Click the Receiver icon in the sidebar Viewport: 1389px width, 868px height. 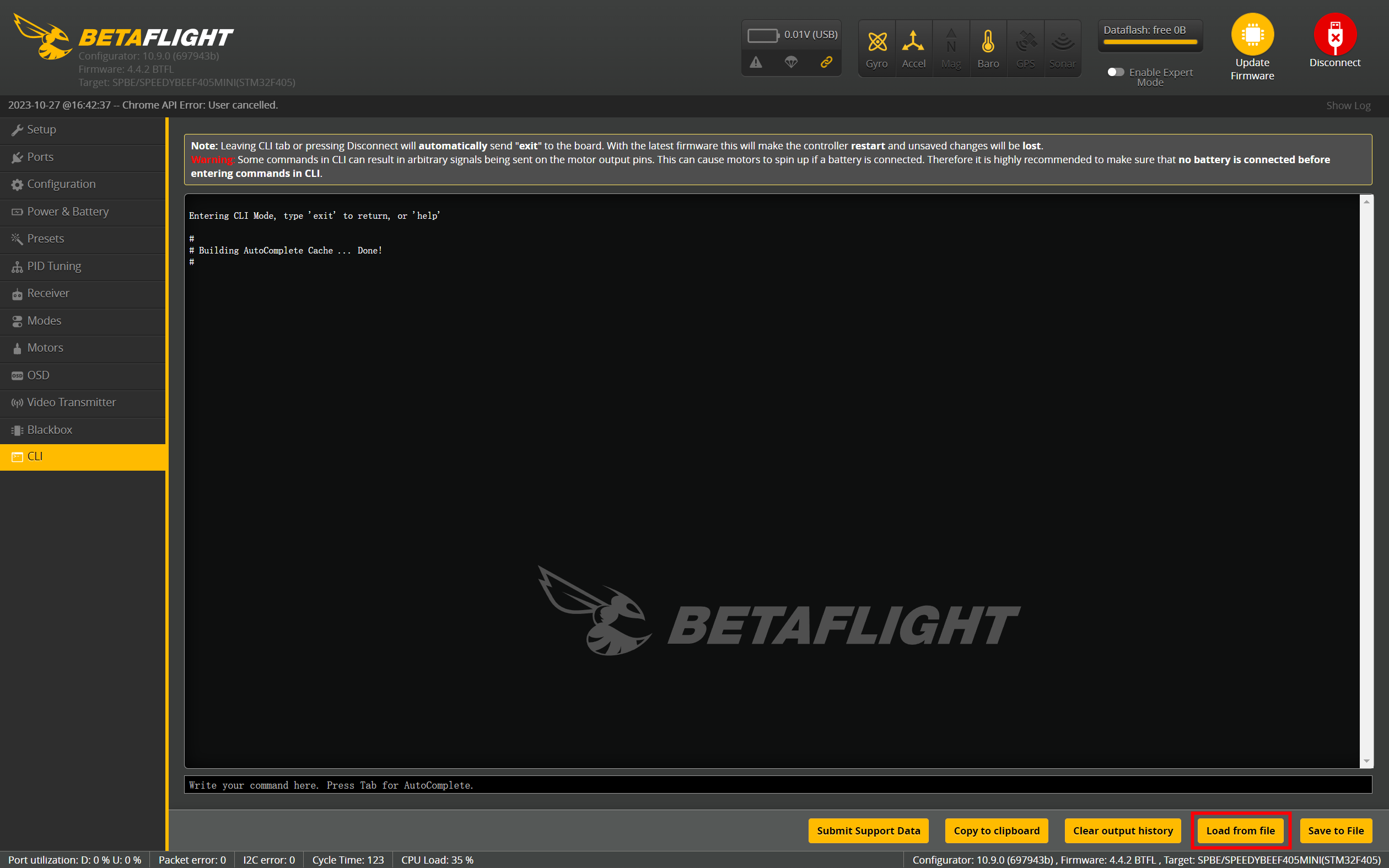click(x=17, y=294)
